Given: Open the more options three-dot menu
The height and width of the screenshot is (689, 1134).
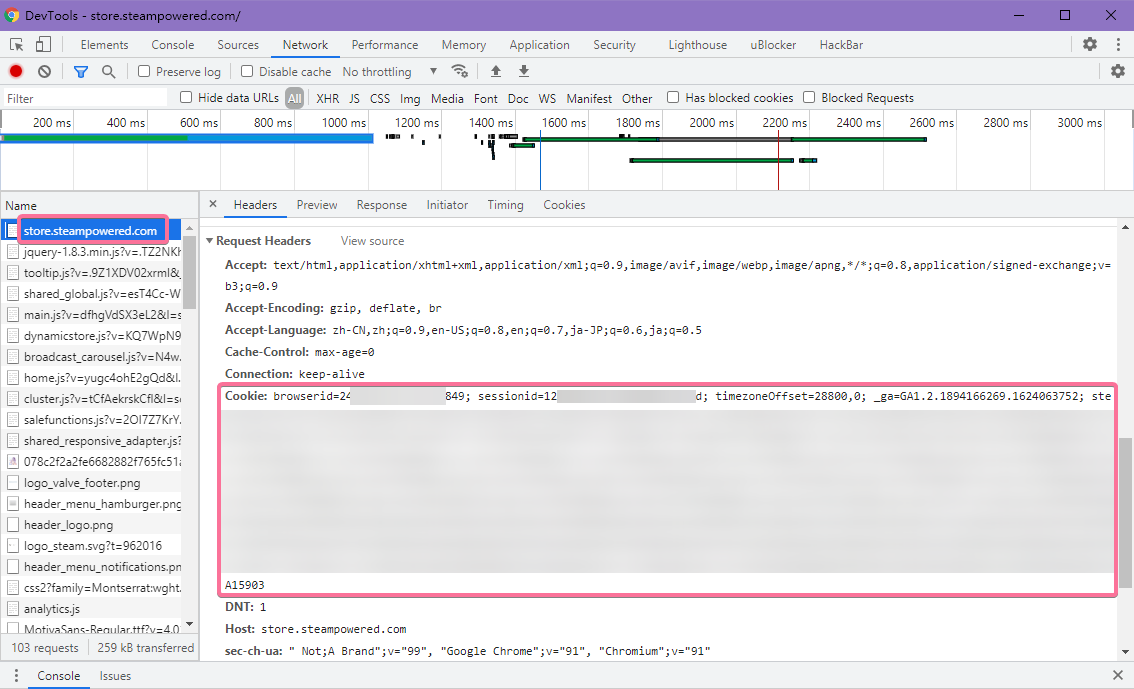Looking at the screenshot, I should 1117,44.
